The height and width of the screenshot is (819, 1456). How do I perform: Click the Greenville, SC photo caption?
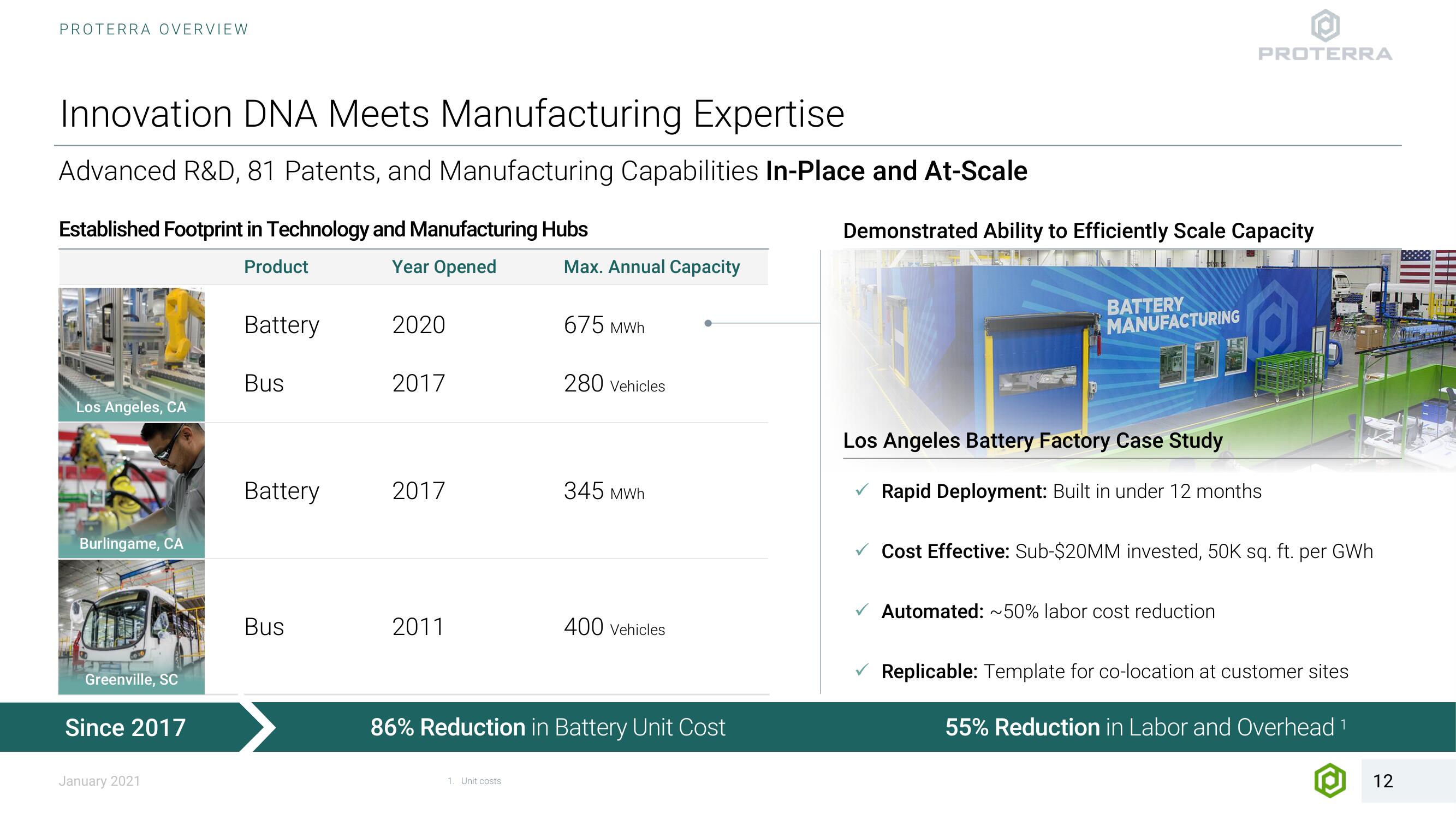click(x=131, y=680)
